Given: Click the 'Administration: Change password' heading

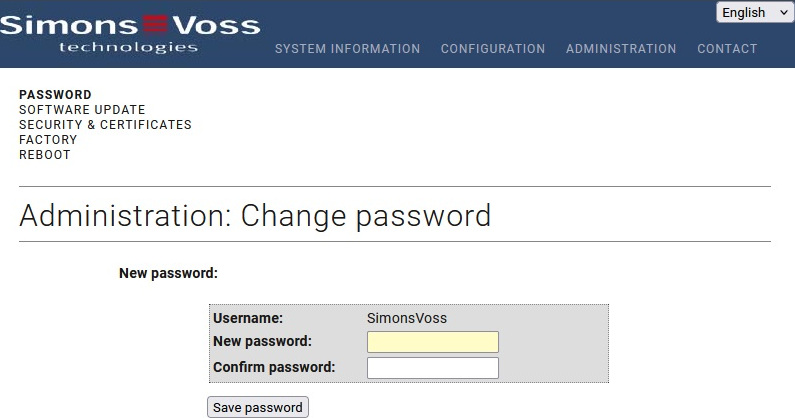Looking at the screenshot, I should (255, 215).
